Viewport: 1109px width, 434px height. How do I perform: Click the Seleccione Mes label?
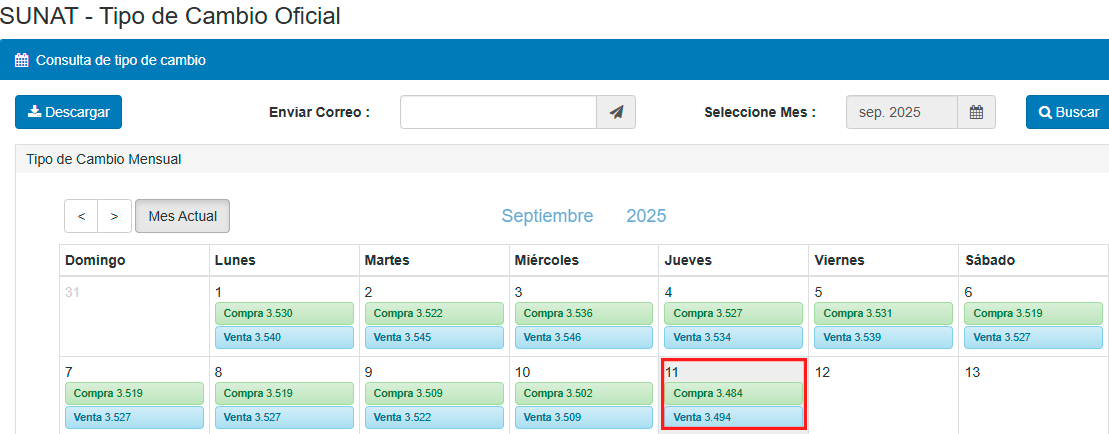(x=760, y=112)
